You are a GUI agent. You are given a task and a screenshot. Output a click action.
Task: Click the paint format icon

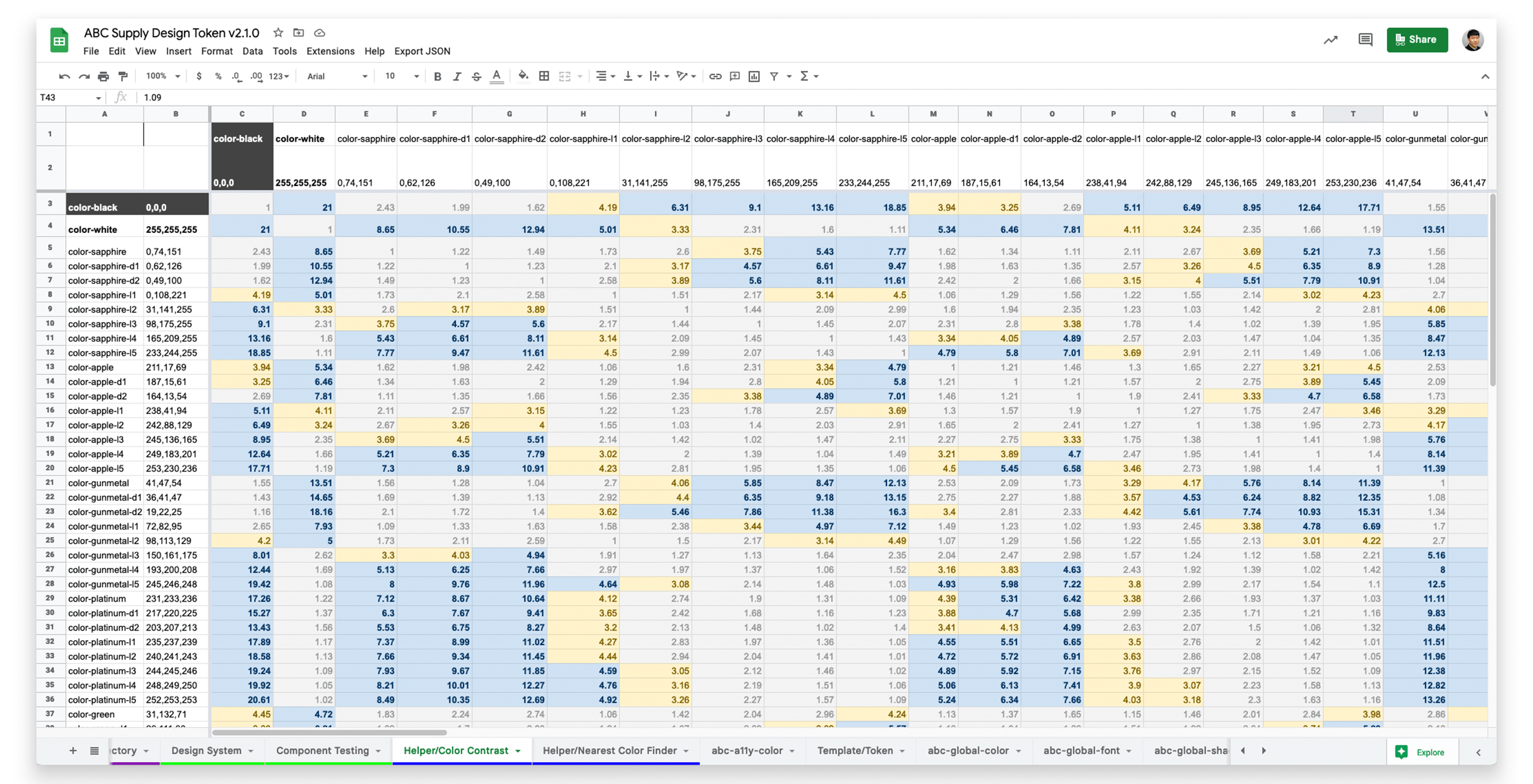pos(123,76)
